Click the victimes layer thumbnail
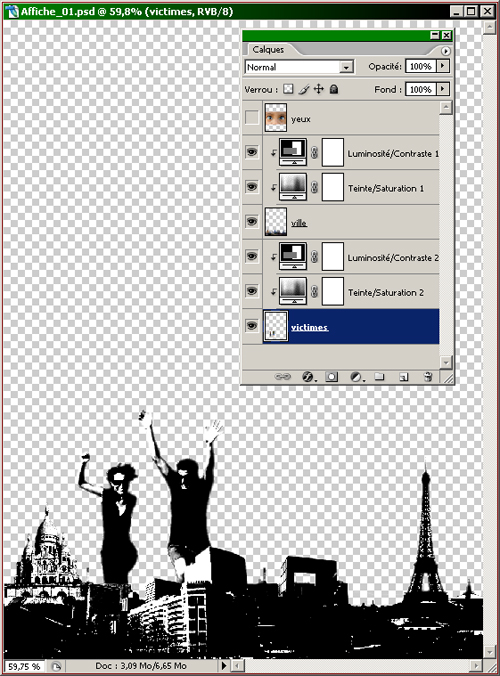The image size is (500, 676). pos(275,326)
